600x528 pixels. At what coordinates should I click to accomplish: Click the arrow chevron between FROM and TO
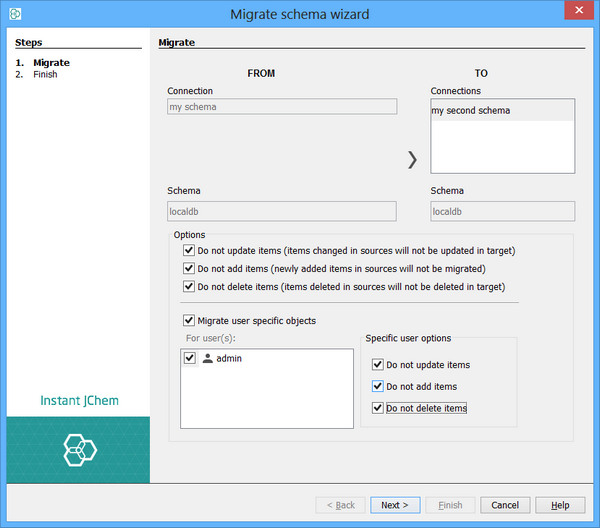412,159
